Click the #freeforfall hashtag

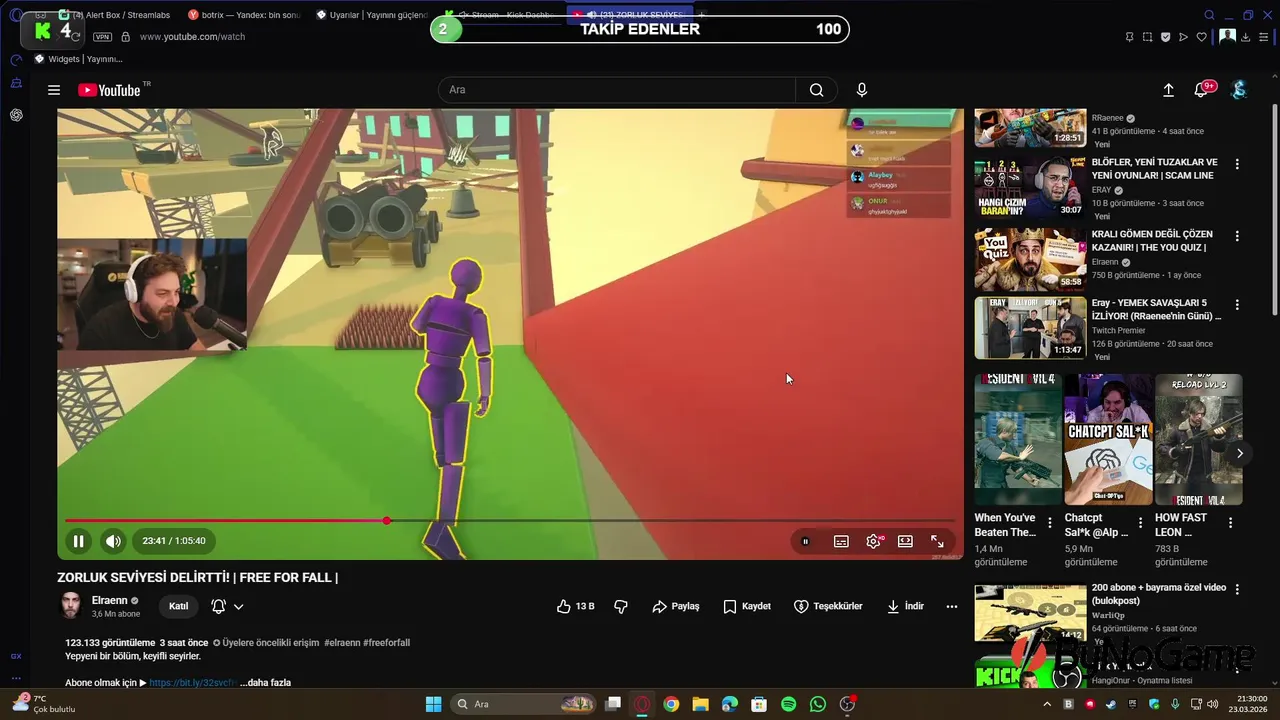point(386,642)
